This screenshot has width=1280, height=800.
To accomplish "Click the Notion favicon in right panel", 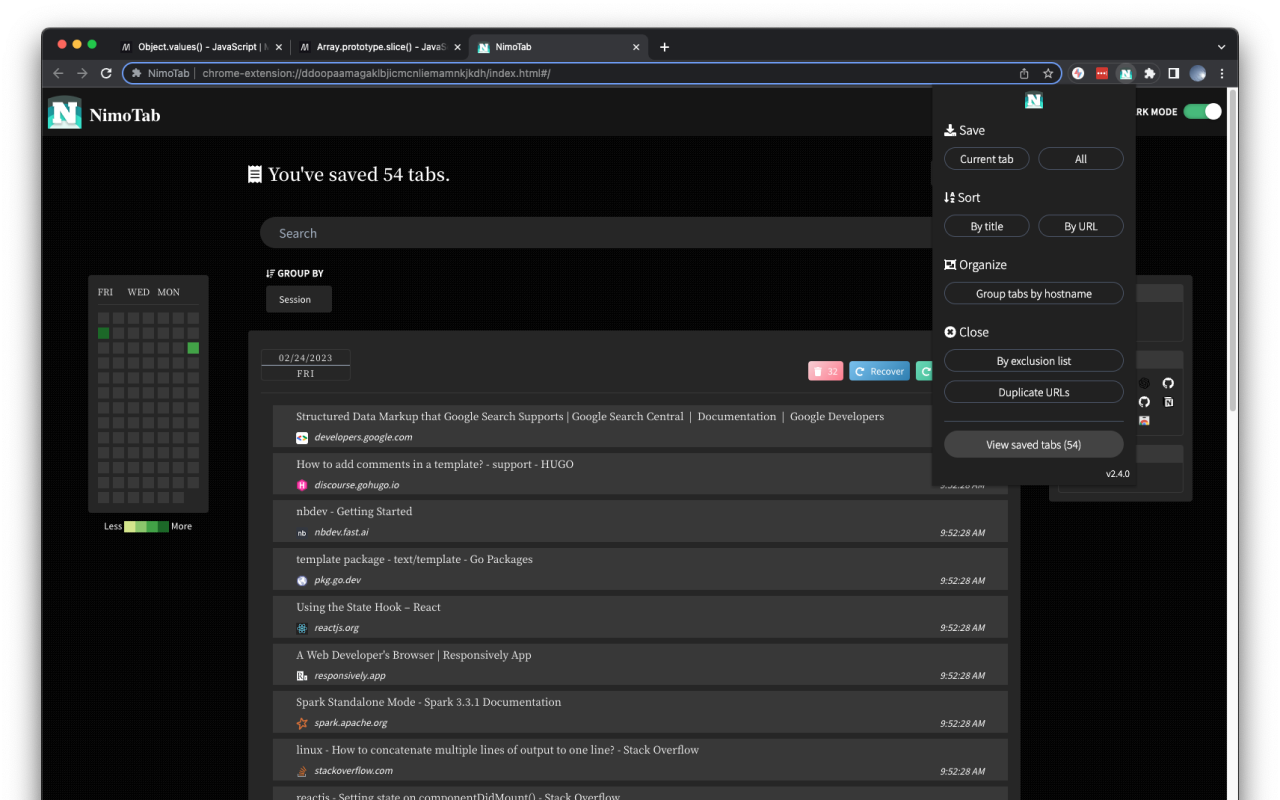I will 1168,402.
